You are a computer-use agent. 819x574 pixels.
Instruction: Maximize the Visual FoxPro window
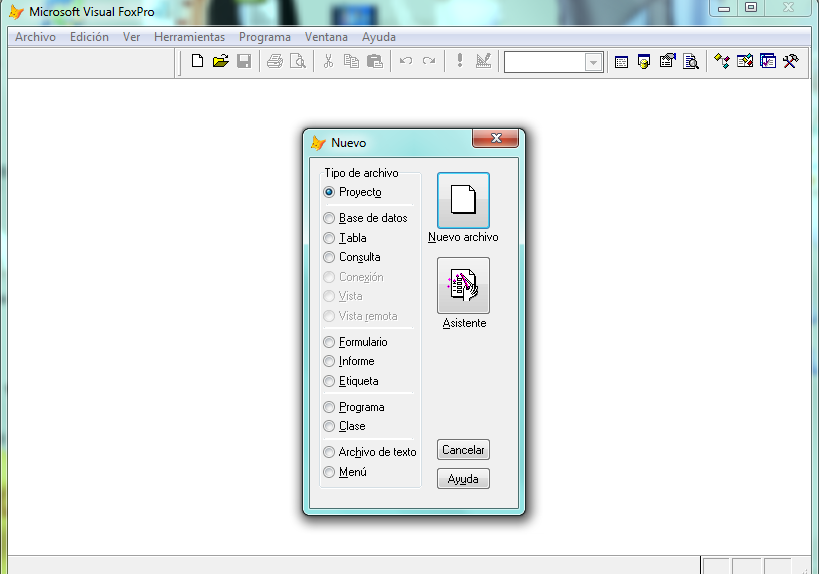point(751,8)
